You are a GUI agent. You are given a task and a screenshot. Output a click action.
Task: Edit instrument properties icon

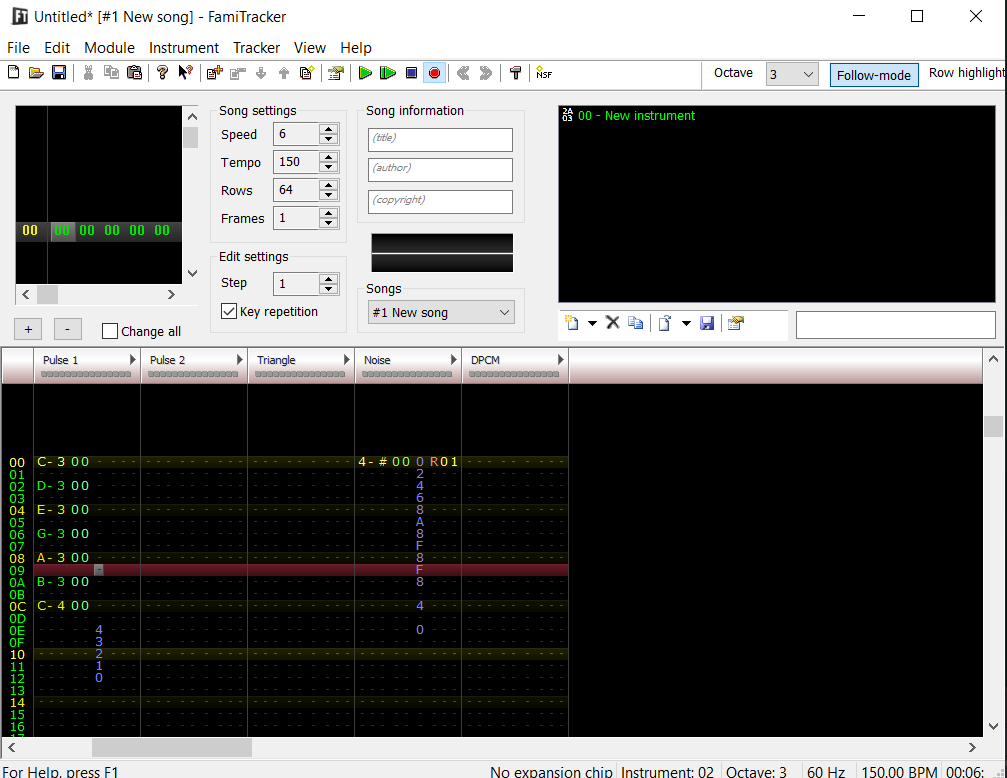click(736, 323)
